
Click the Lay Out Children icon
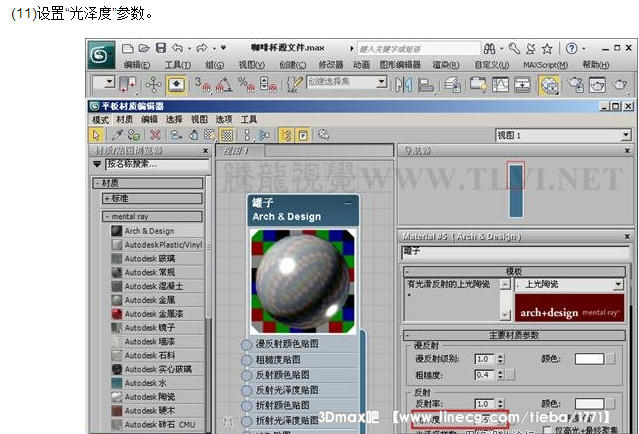tap(264, 135)
